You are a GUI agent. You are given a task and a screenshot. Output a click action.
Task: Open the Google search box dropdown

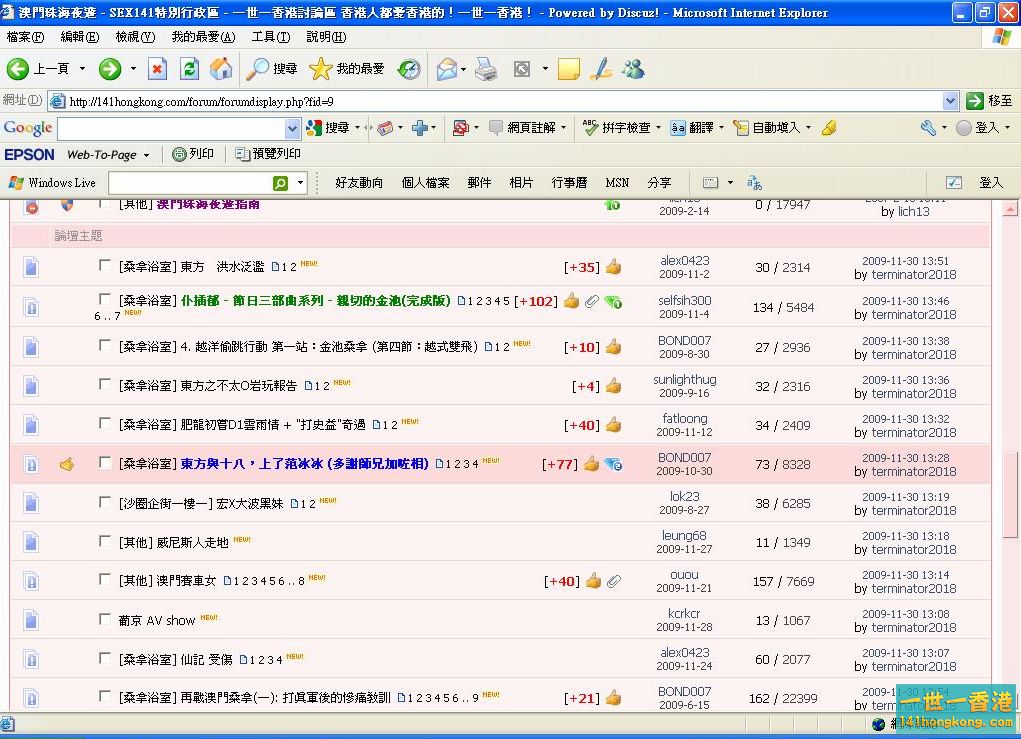pos(292,128)
